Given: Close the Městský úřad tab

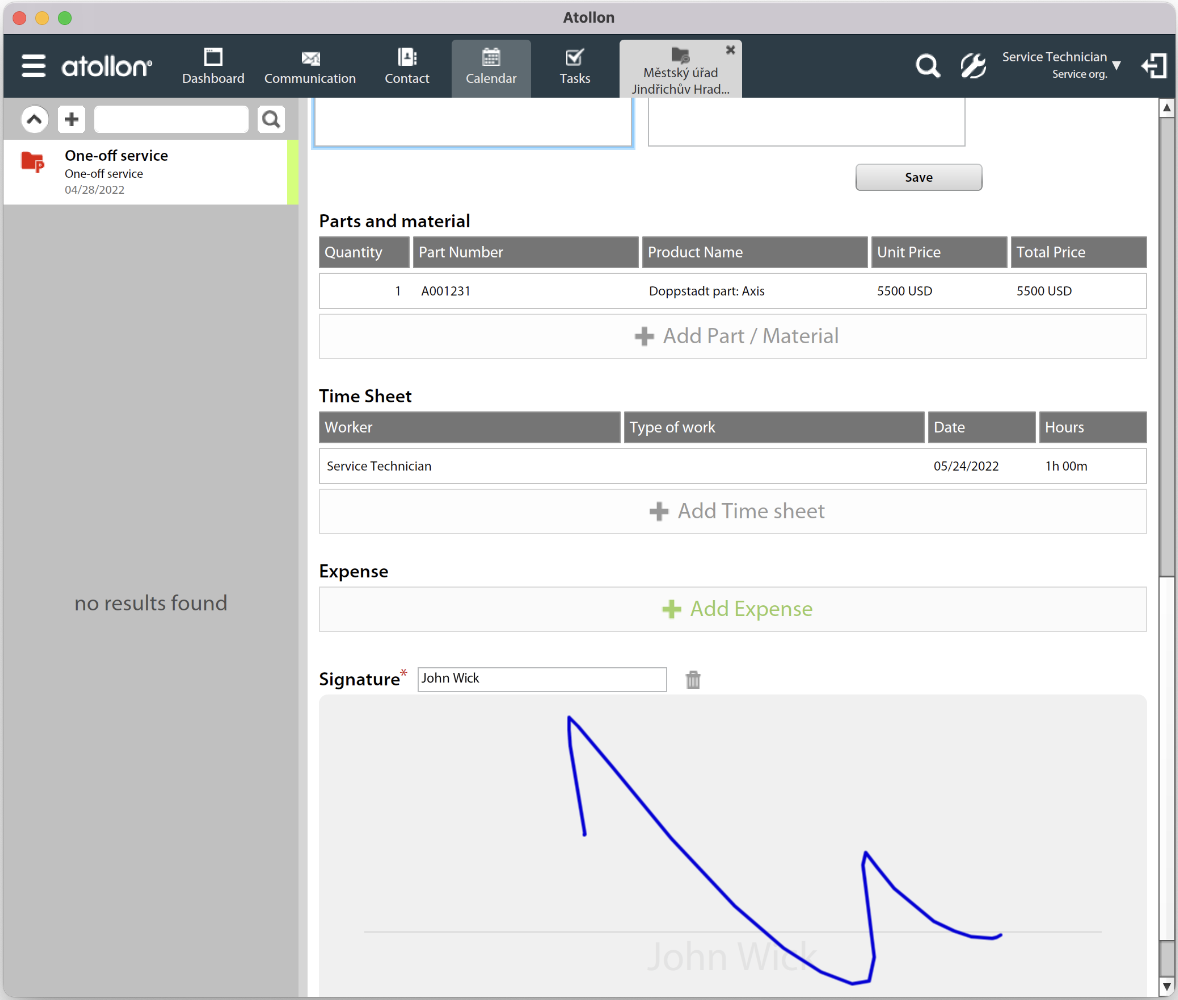Looking at the screenshot, I should click(730, 50).
